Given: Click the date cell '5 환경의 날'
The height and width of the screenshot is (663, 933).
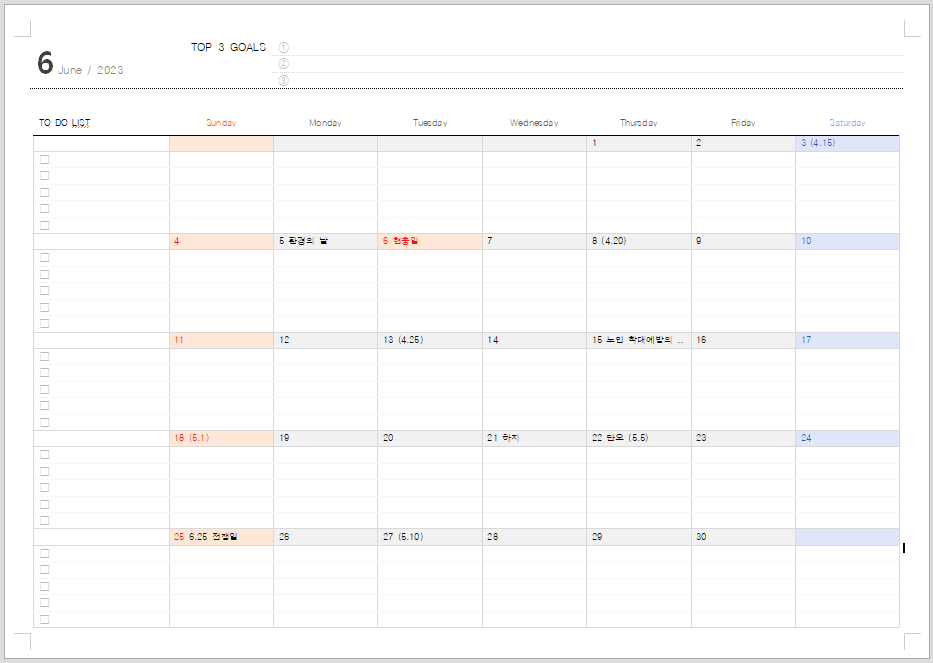Looking at the screenshot, I should 325,242.
